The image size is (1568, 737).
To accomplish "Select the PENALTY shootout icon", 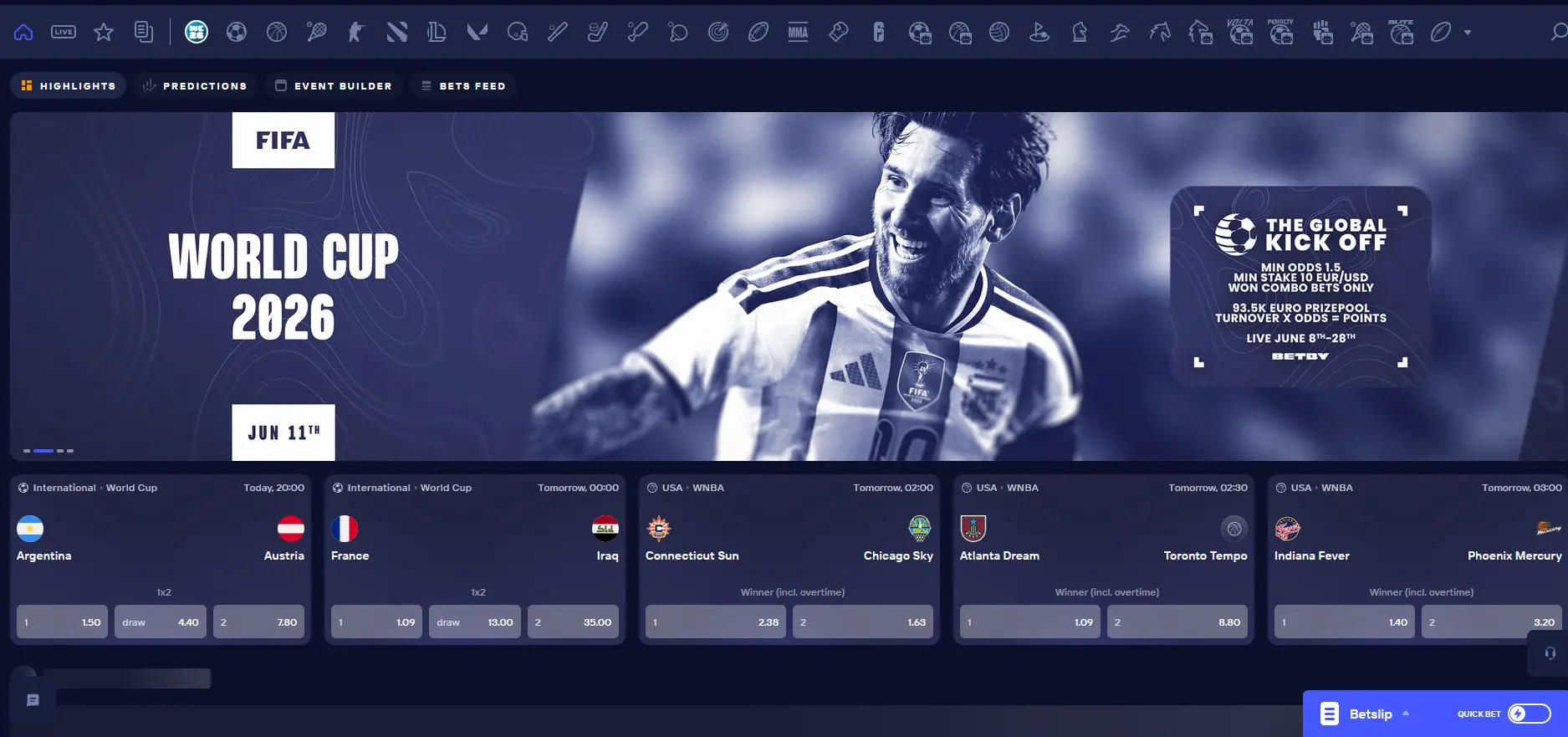I will (1280, 32).
